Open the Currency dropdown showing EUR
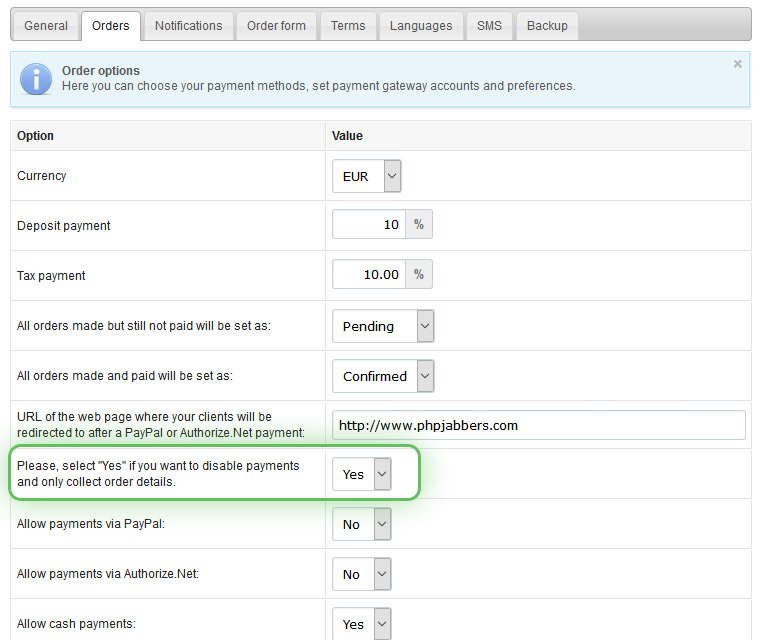The height and width of the screenshot is (640, 760). [x=366, y=176]
